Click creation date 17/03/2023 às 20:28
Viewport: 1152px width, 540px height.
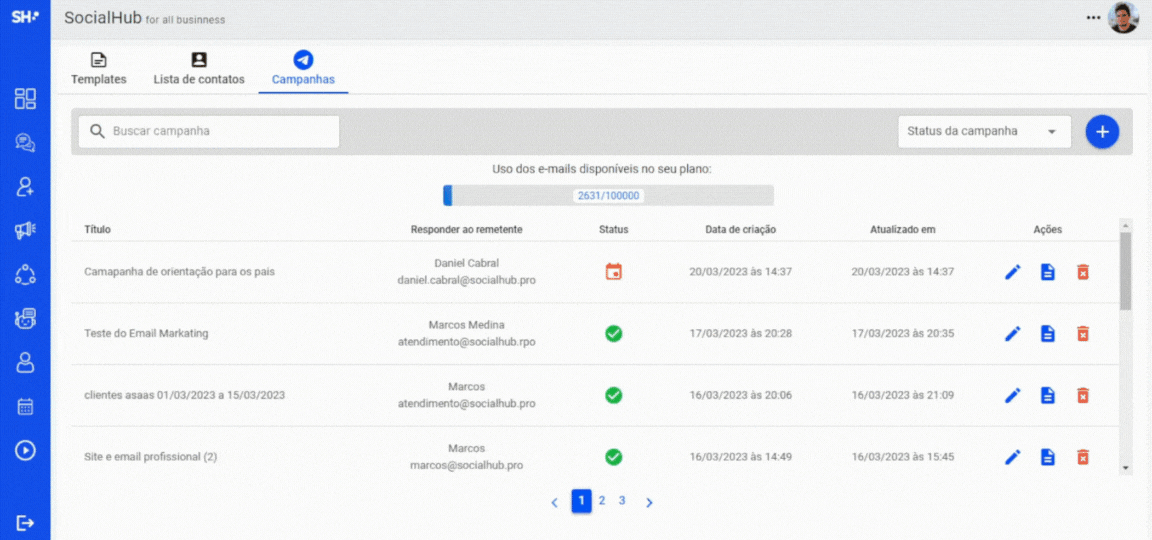coord(741,334)
